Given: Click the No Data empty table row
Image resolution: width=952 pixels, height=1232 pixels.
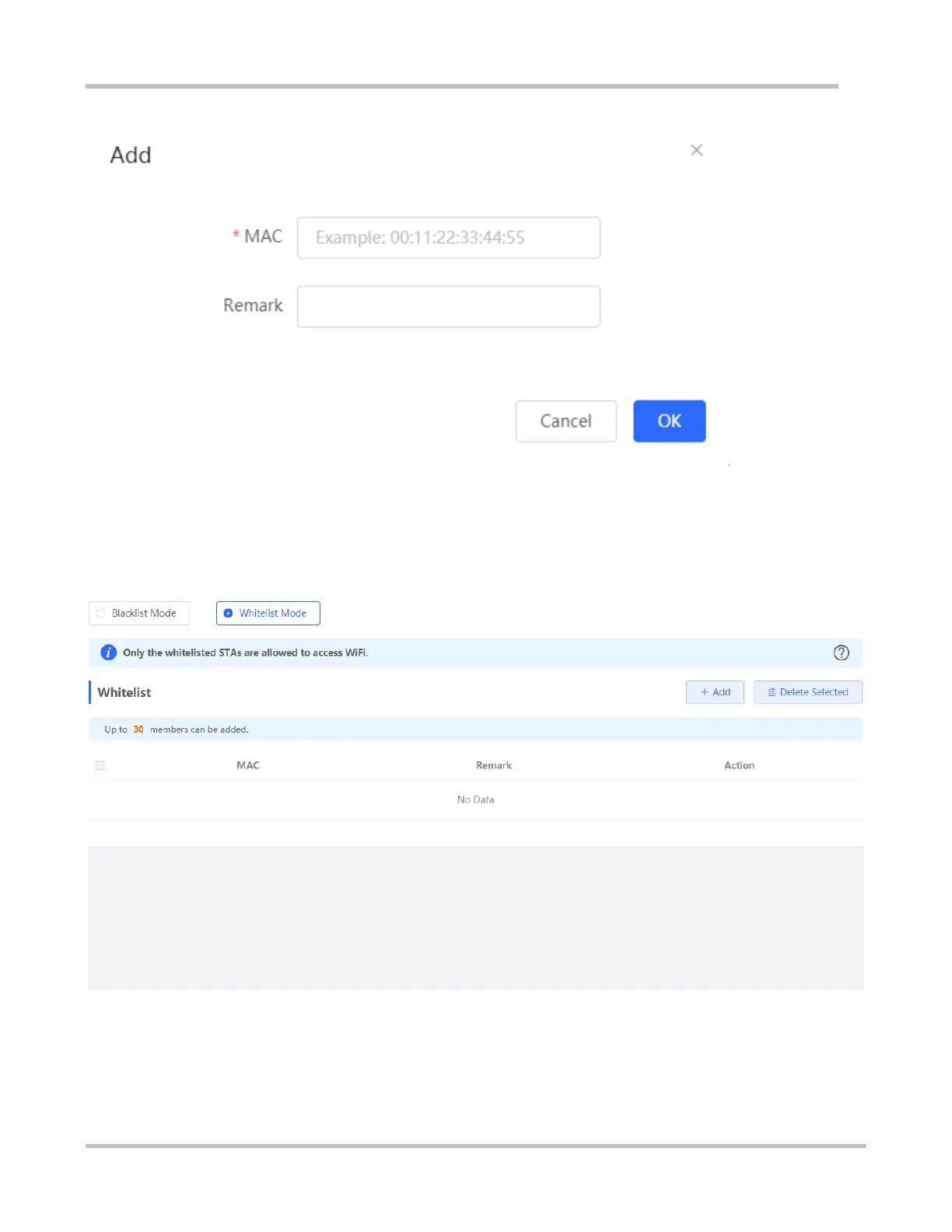Looking at the screenshot, I should click(x=475, y=800).
